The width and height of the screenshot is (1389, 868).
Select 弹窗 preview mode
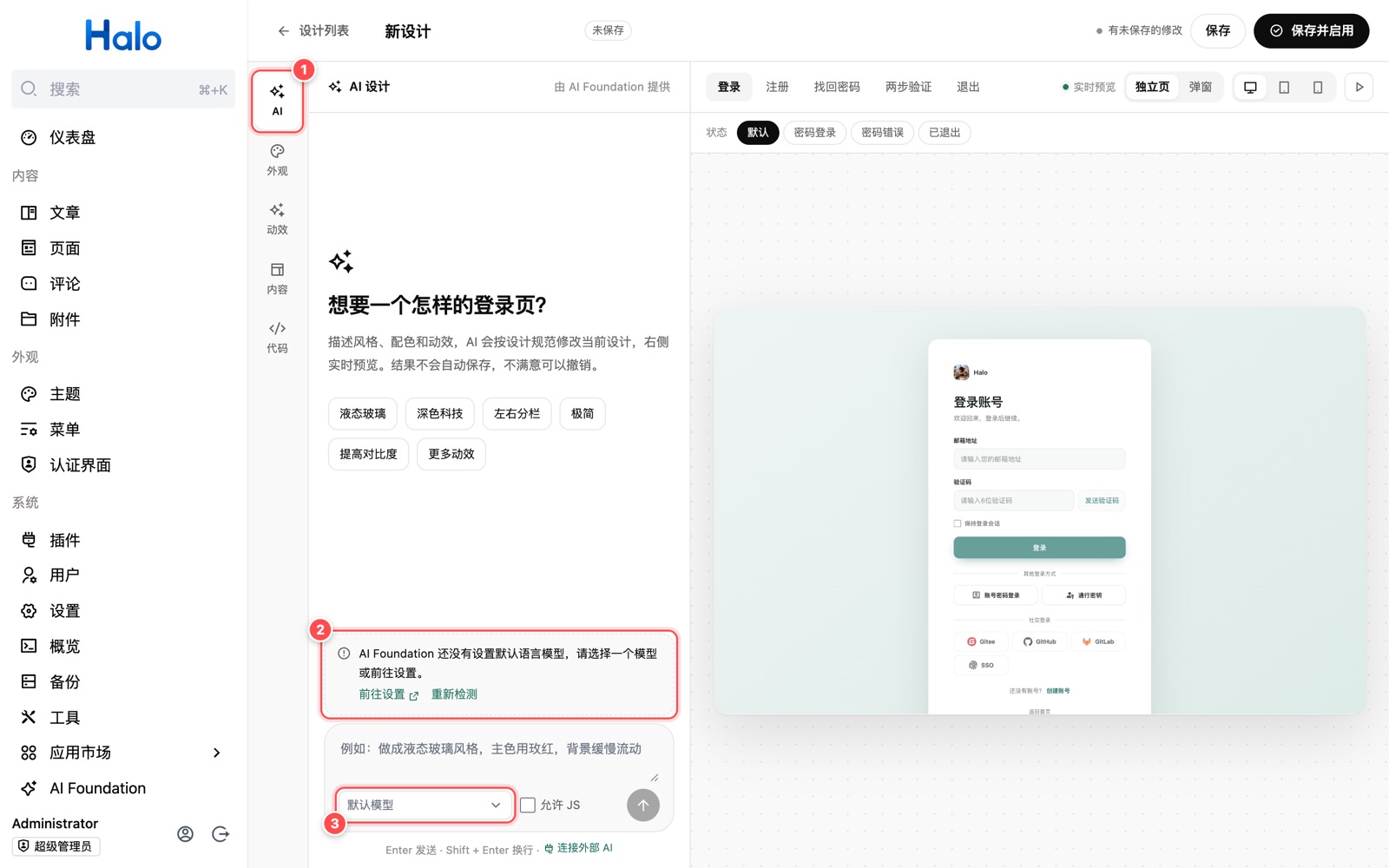coord(1201,87)
